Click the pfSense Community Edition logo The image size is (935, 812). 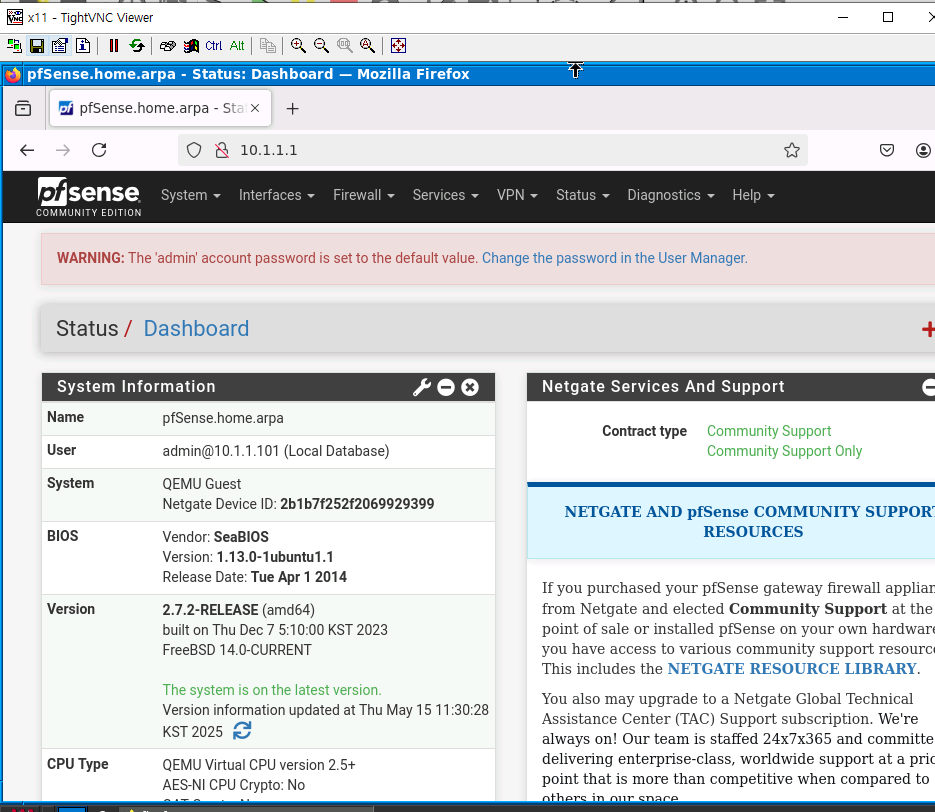click(x=89, y=197)
